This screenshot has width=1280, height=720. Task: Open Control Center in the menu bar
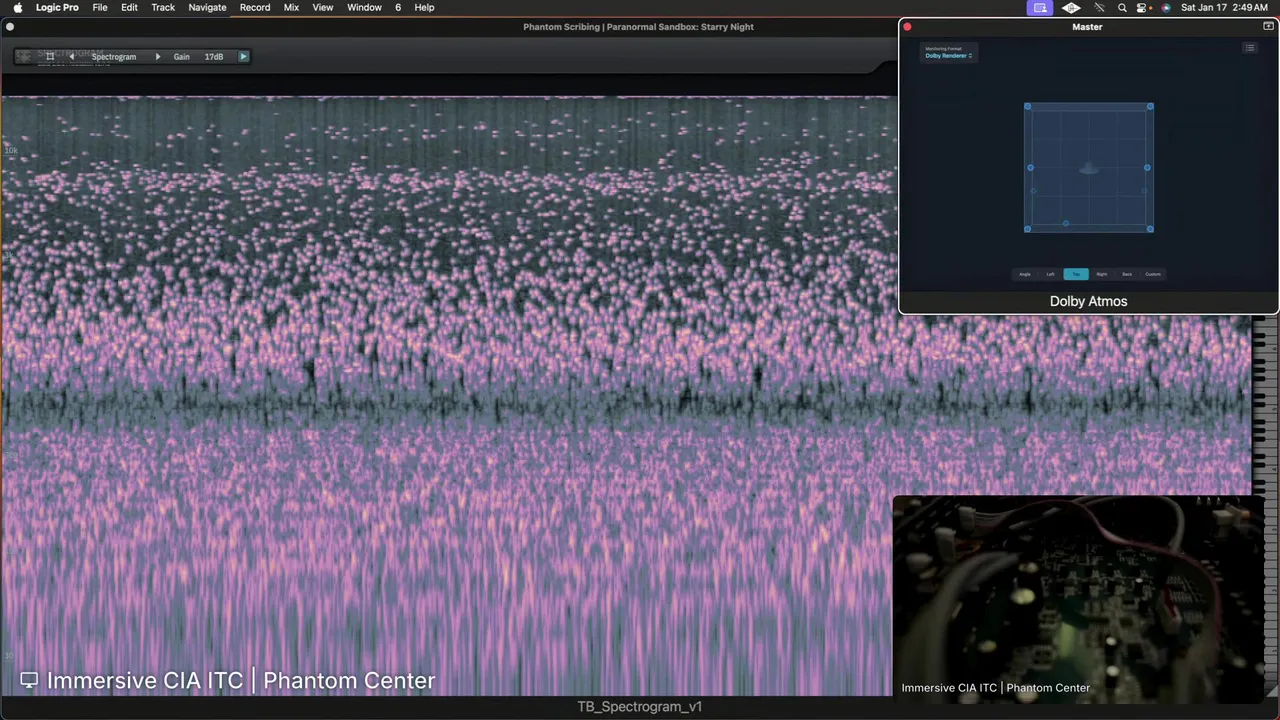(1143, 7)
